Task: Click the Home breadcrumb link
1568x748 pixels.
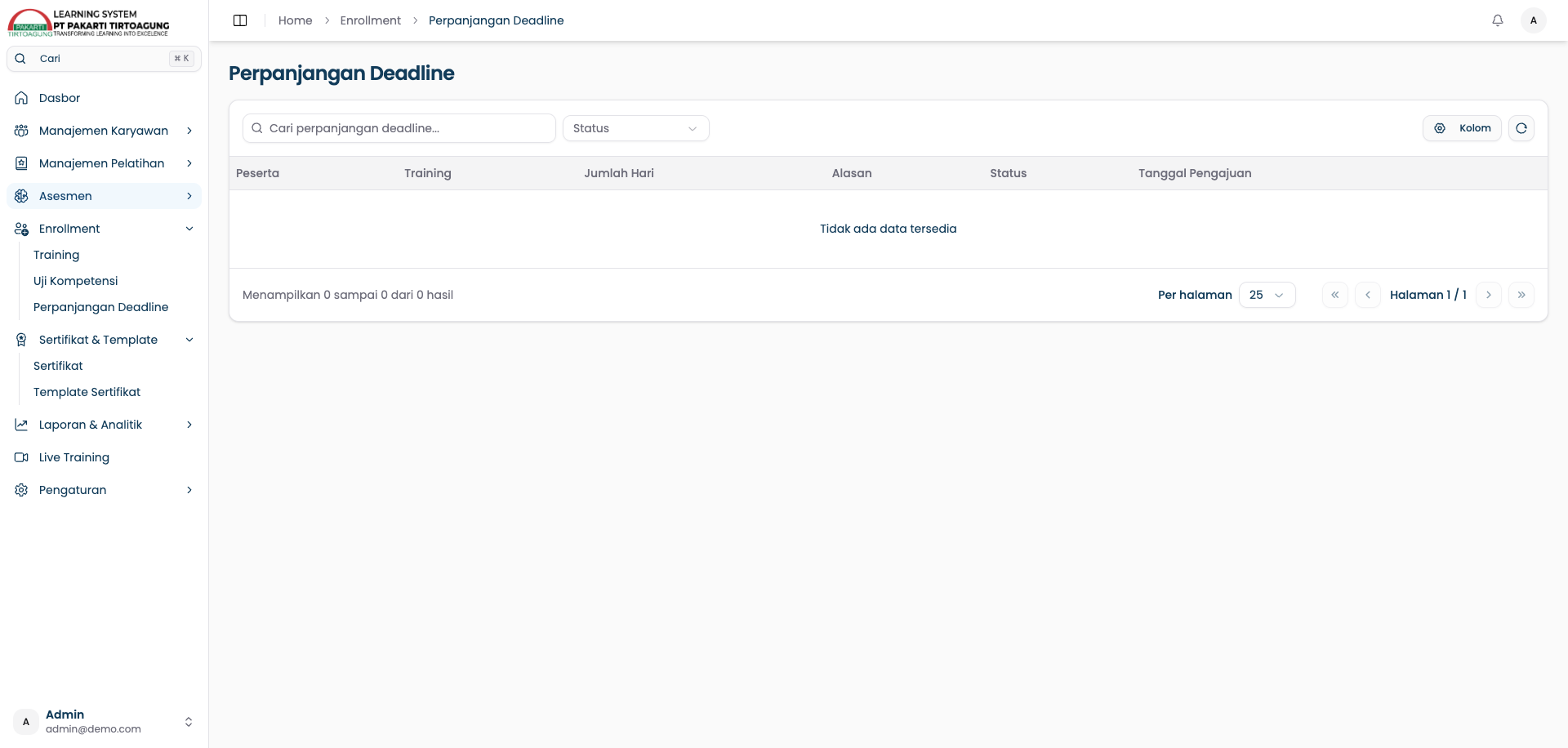Action: (296, 20)
